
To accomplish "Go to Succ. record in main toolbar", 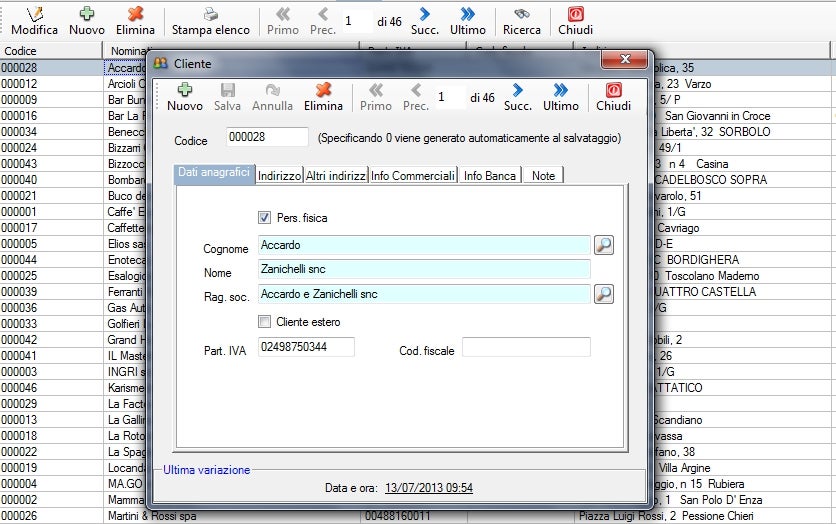I will coord(425,21).
